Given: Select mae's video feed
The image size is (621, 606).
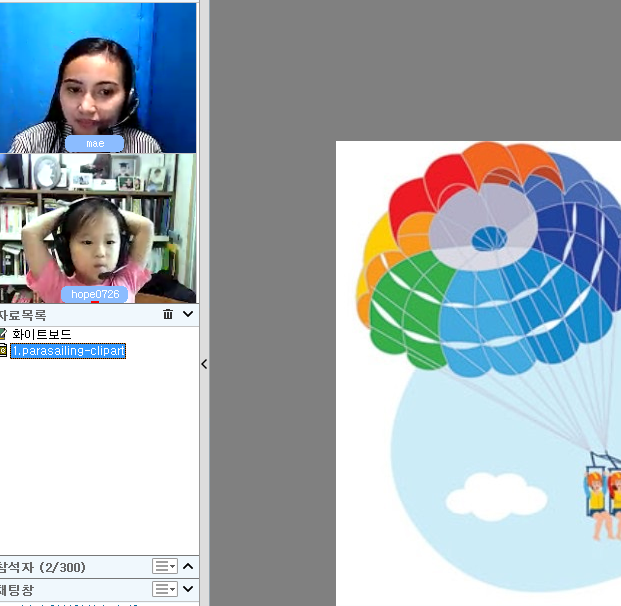Looking at the screenshot, I should click(98, 78).
